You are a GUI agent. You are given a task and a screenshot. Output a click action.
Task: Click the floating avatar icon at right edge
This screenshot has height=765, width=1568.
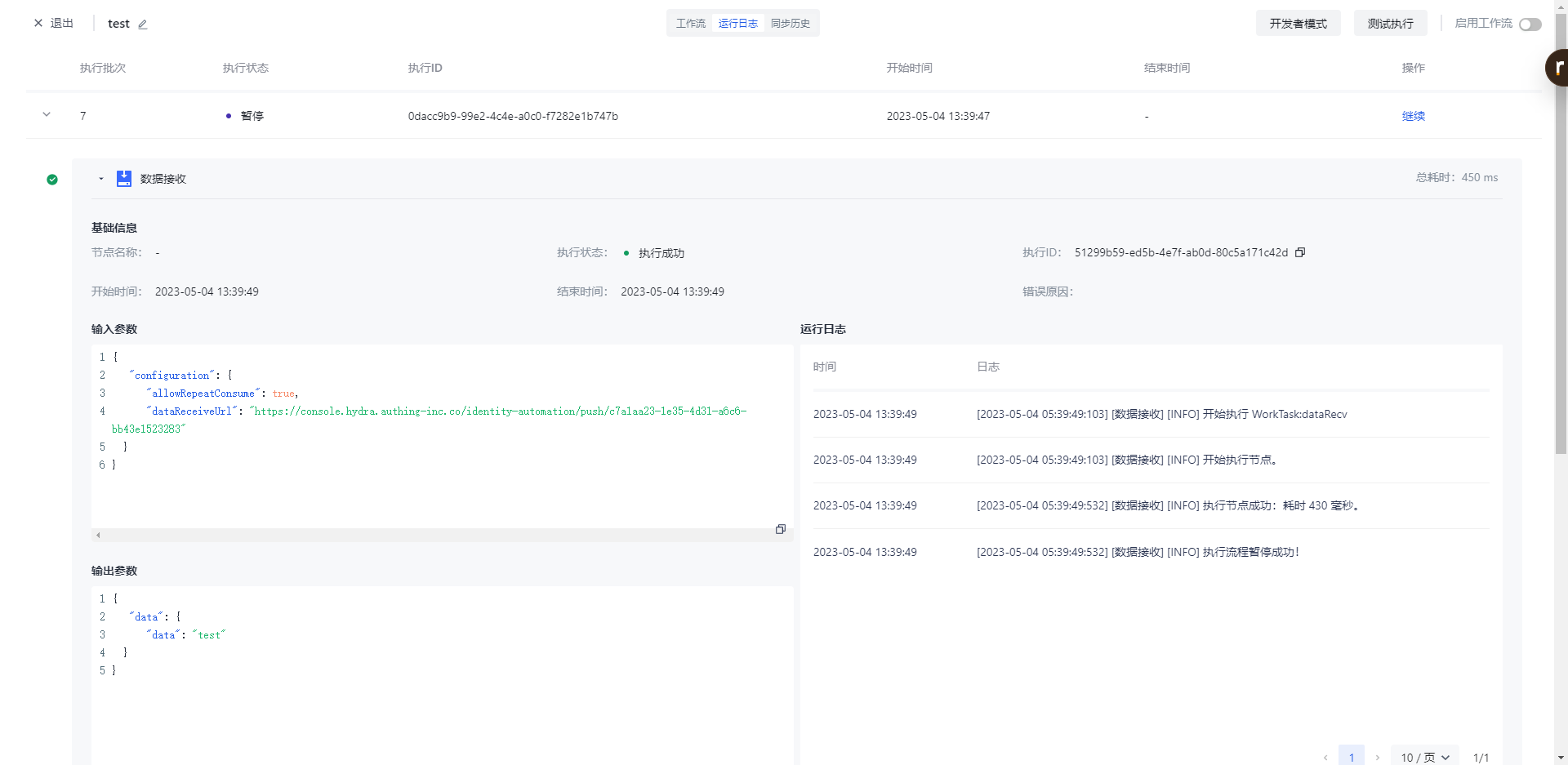coord(1557,68)
